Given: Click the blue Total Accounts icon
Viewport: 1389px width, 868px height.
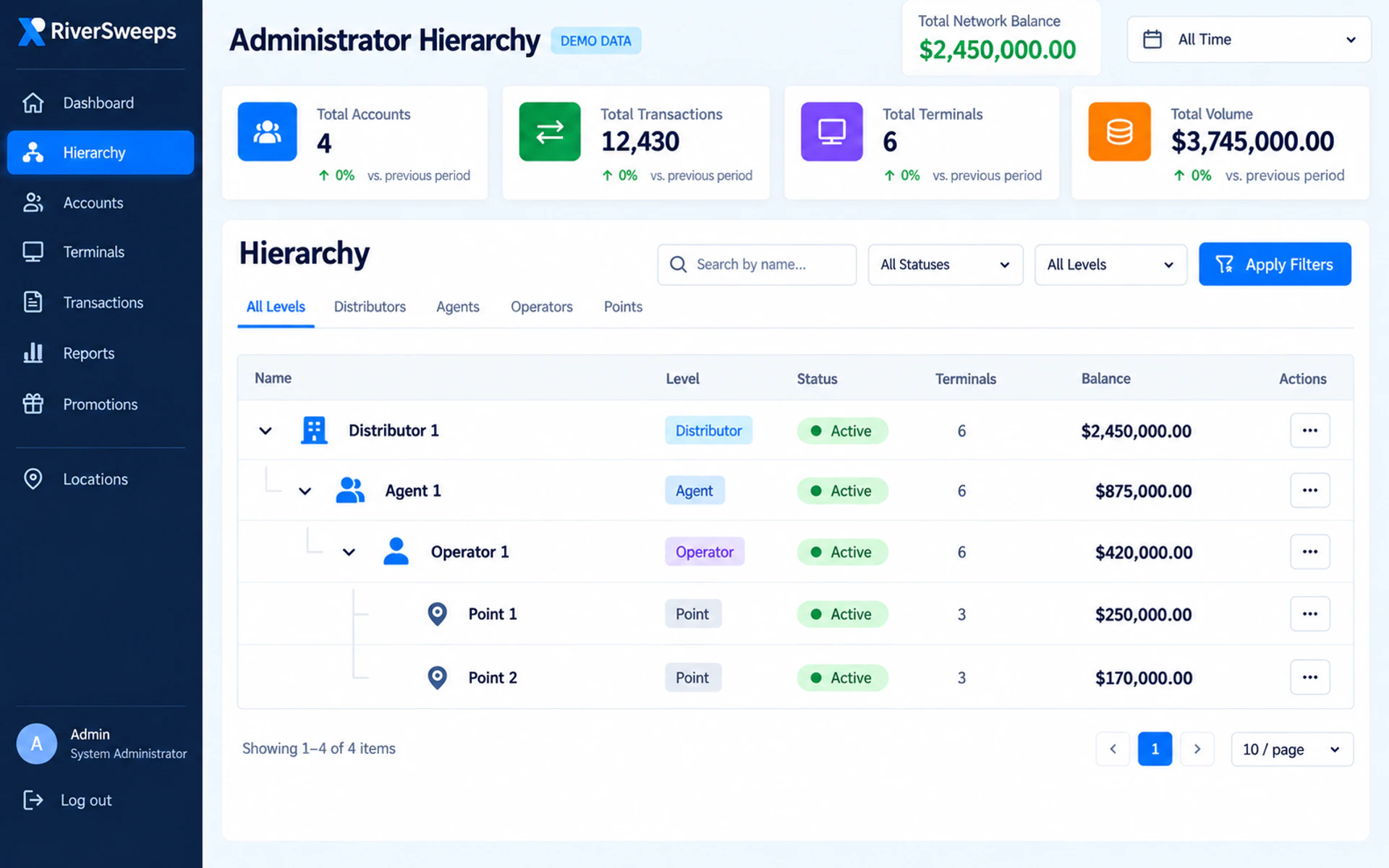Looking at the screenshot, I should coord(267,132).
